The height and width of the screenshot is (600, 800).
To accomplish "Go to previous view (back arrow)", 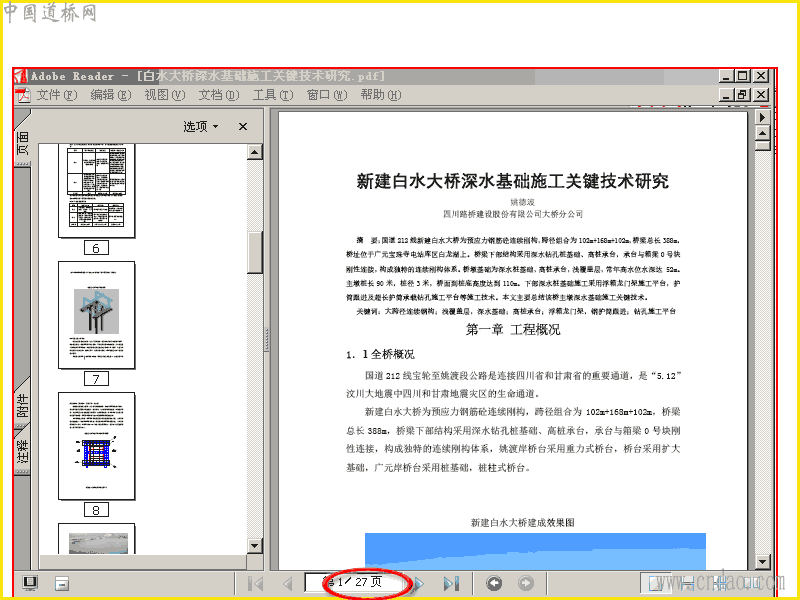I will 493,583.
